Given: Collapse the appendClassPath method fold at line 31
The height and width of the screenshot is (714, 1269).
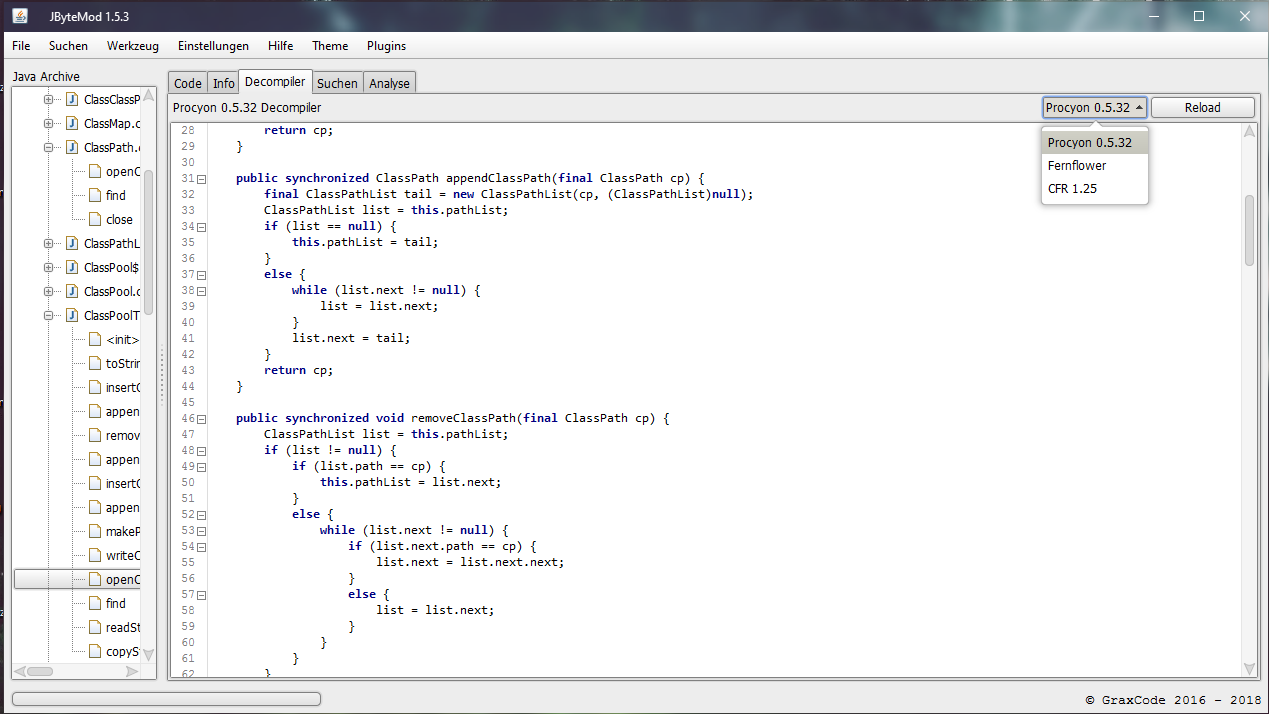Looking at the screenshot, I should (x=201, y=178).
